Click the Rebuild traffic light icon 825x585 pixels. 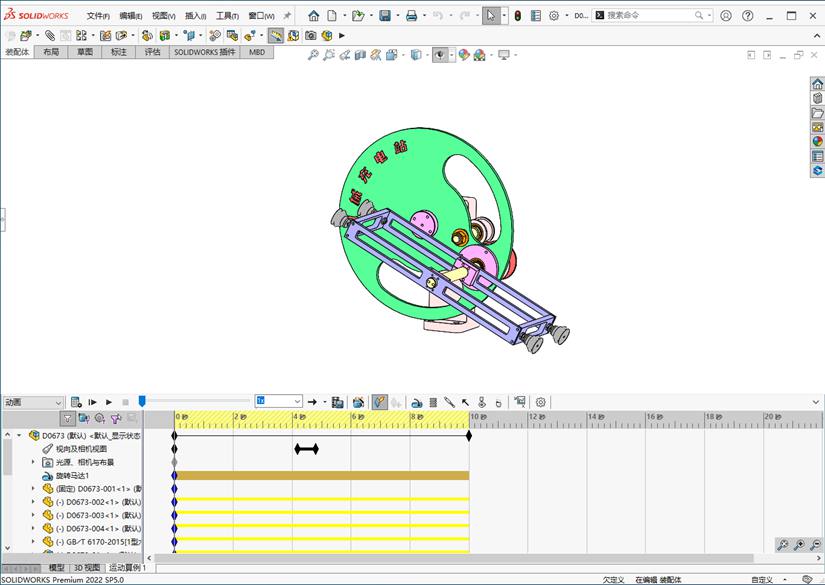point(518,16)
